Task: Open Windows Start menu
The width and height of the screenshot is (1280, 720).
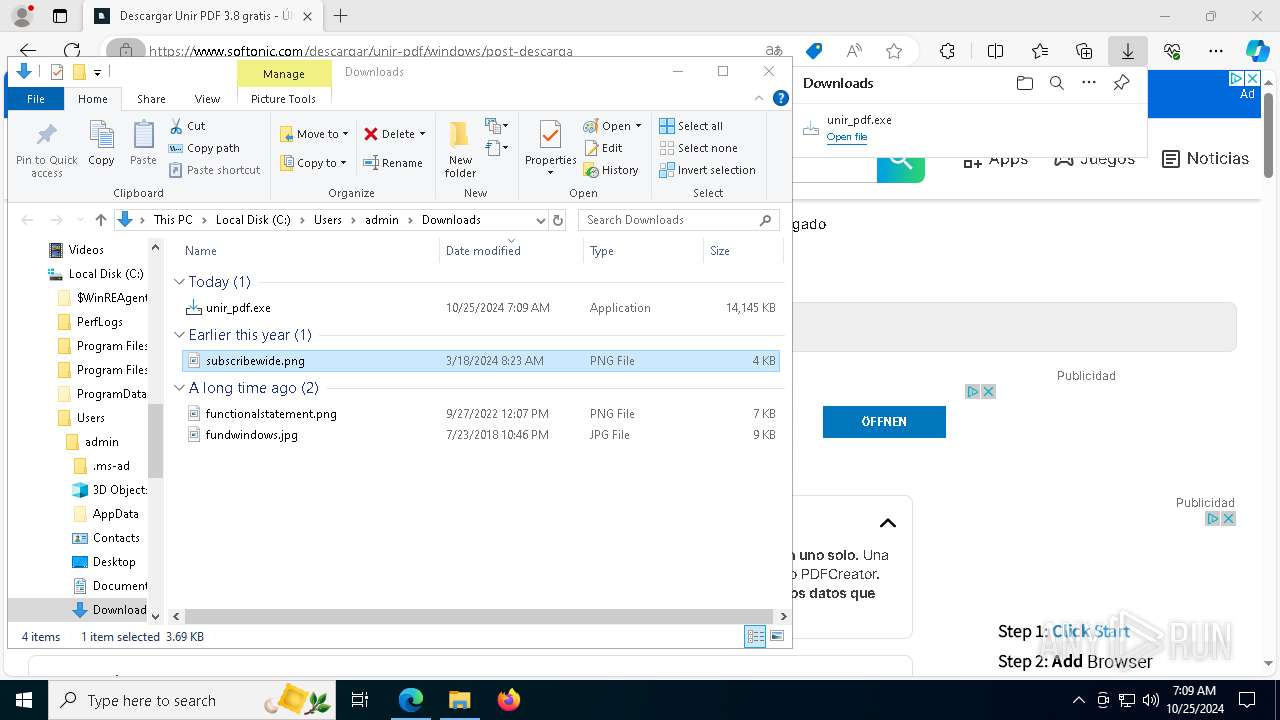Action: pyautogui.click(x=23, y=700)
